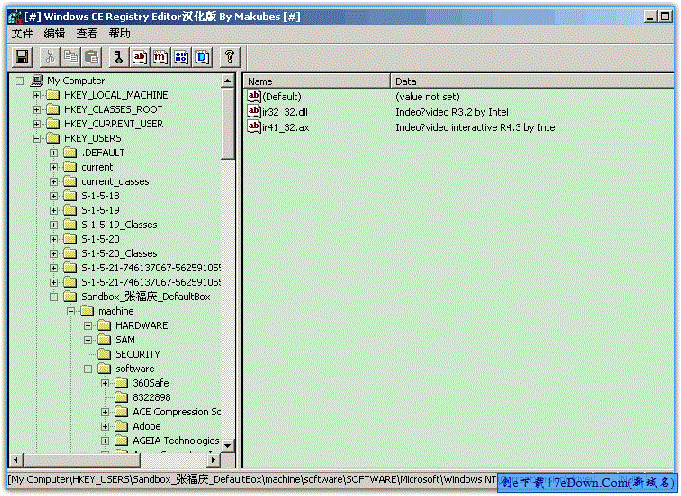Screen dimensions: 681x496
Task: Select the SECURITY key in tree
Action: pos(137,354)
